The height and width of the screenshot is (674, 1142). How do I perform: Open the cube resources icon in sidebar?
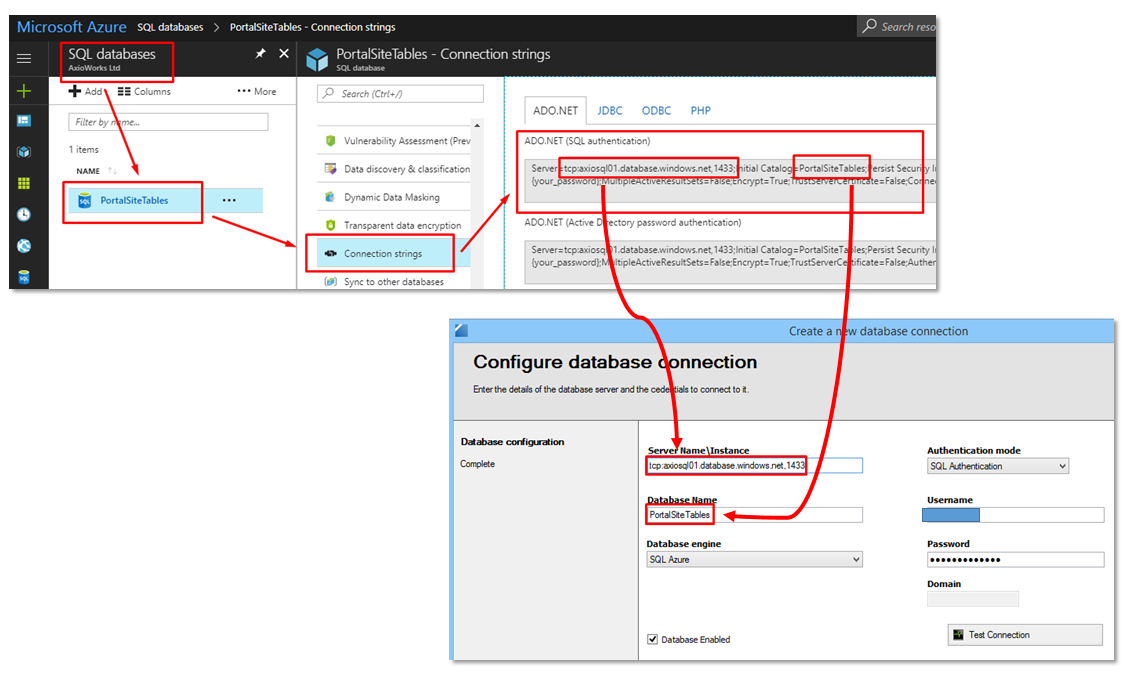(24, 152)
